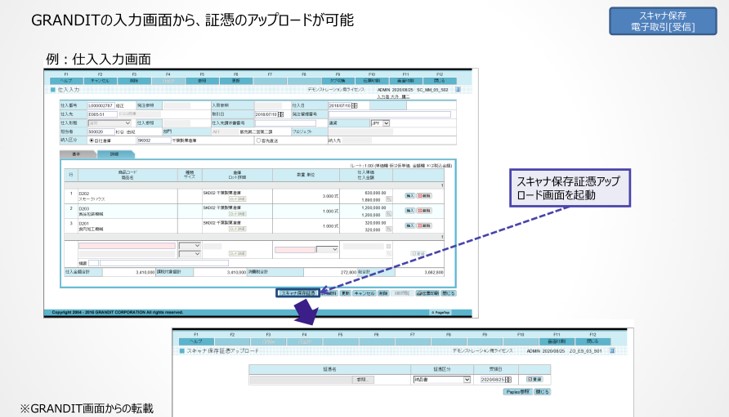The height and width of the screenshot is (417, 729).
Task: Click the blue header icon in the upload window
Action: click(x=612, y=351)
